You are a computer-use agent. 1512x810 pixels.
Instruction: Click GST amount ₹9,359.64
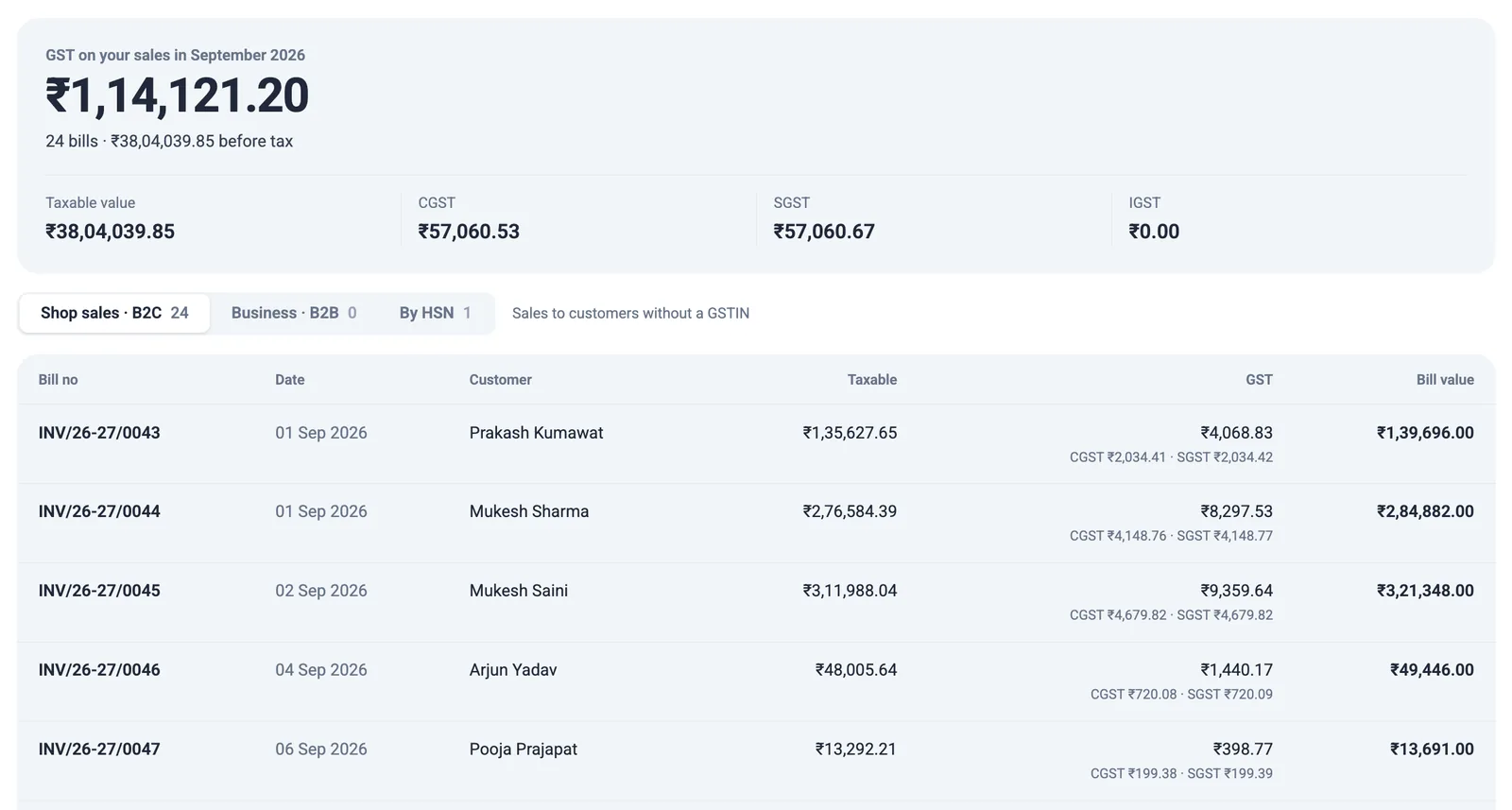click(1237, 591)
